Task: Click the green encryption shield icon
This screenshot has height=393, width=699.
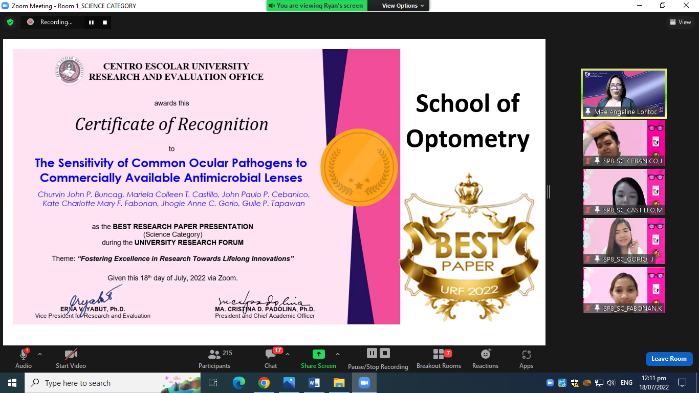Action: [10, 22]
